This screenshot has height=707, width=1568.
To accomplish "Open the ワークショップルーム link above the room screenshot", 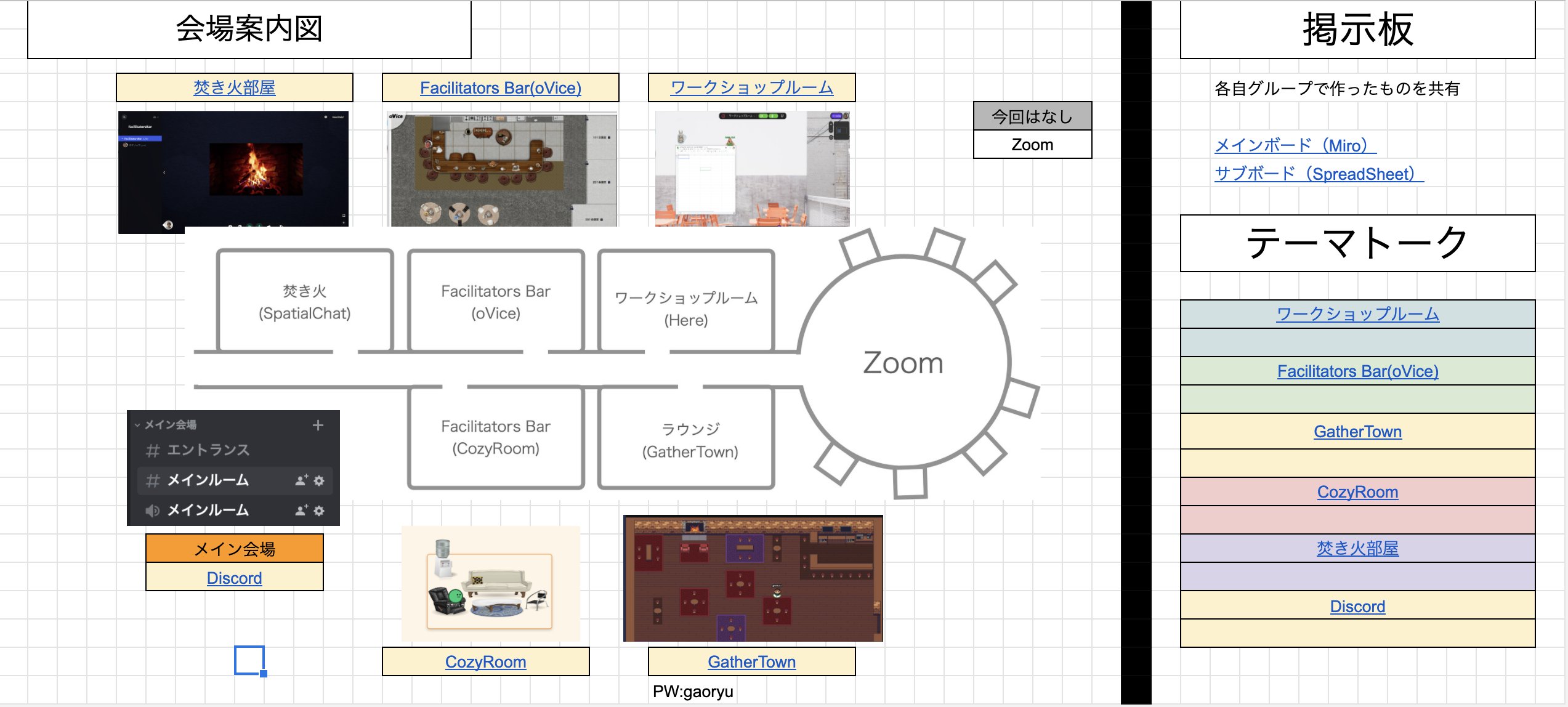I will 751,88.
